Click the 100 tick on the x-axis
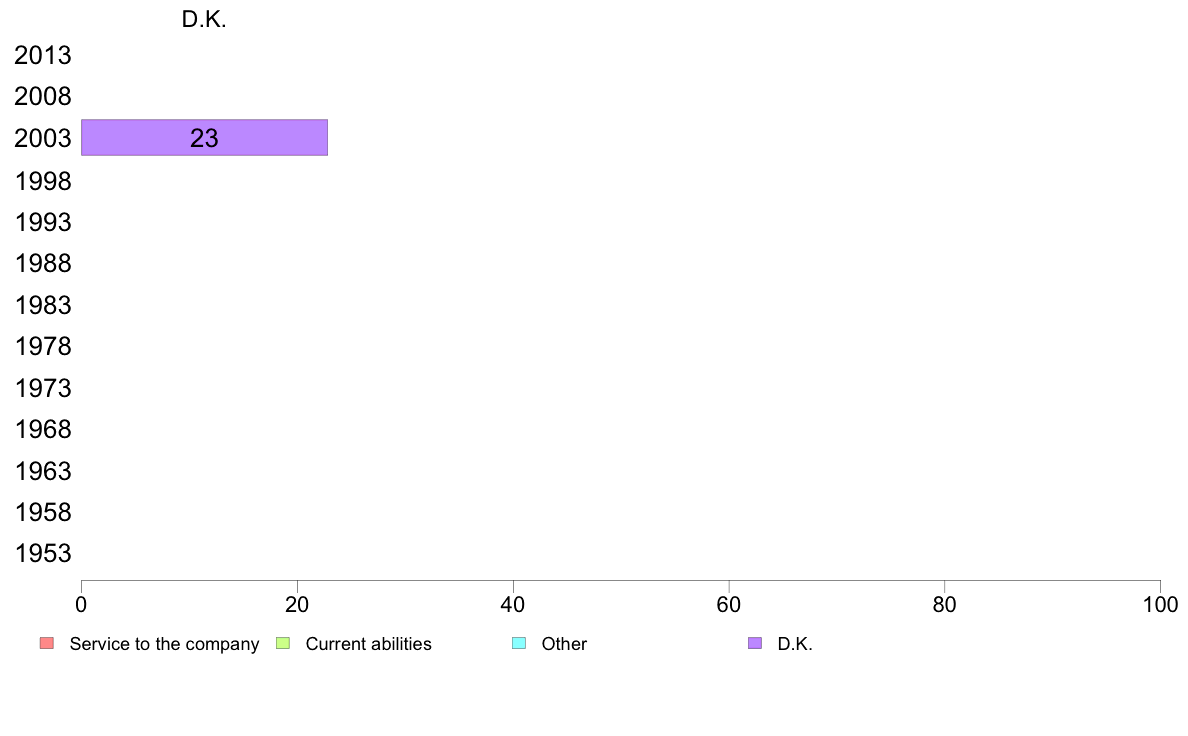The image size is (1188, 736). pos(1160,604)
